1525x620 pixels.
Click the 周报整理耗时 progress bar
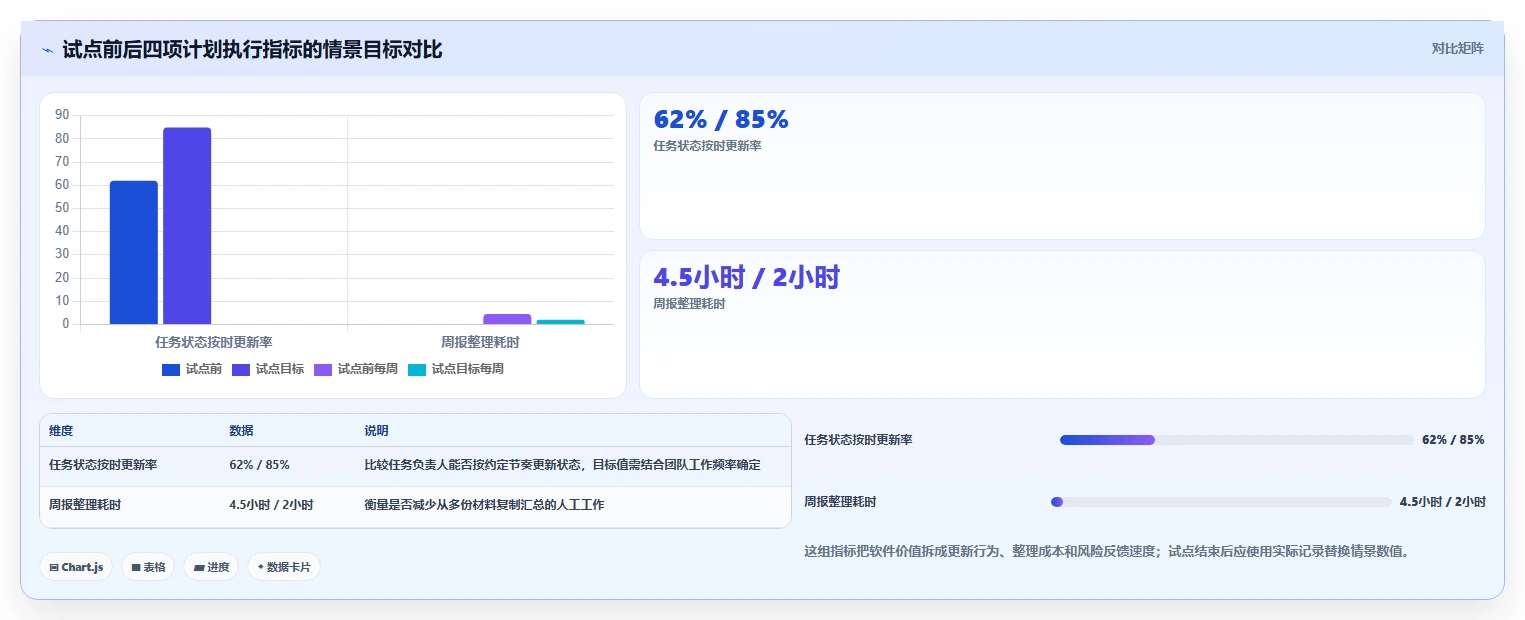1221,502
